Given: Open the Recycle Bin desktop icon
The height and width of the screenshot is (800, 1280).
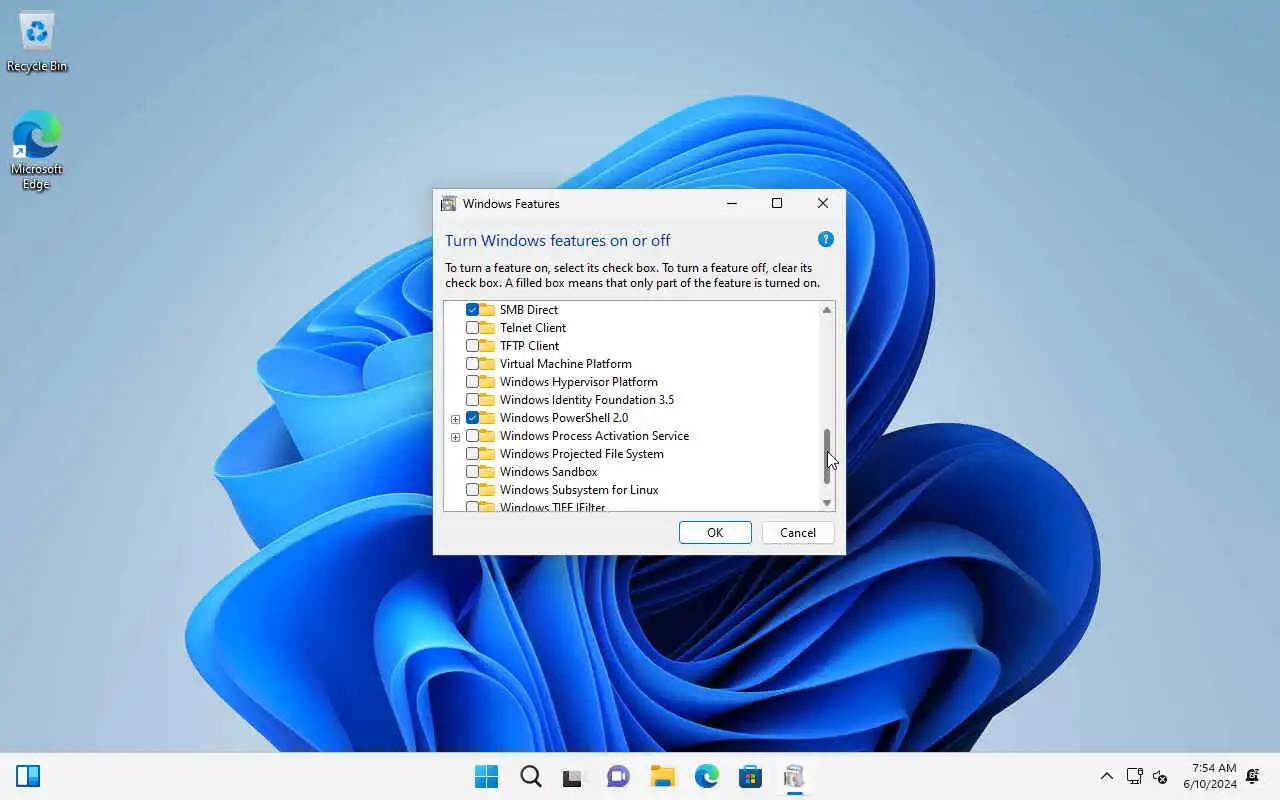Looking at the screenshot, I should click(37, 42).
